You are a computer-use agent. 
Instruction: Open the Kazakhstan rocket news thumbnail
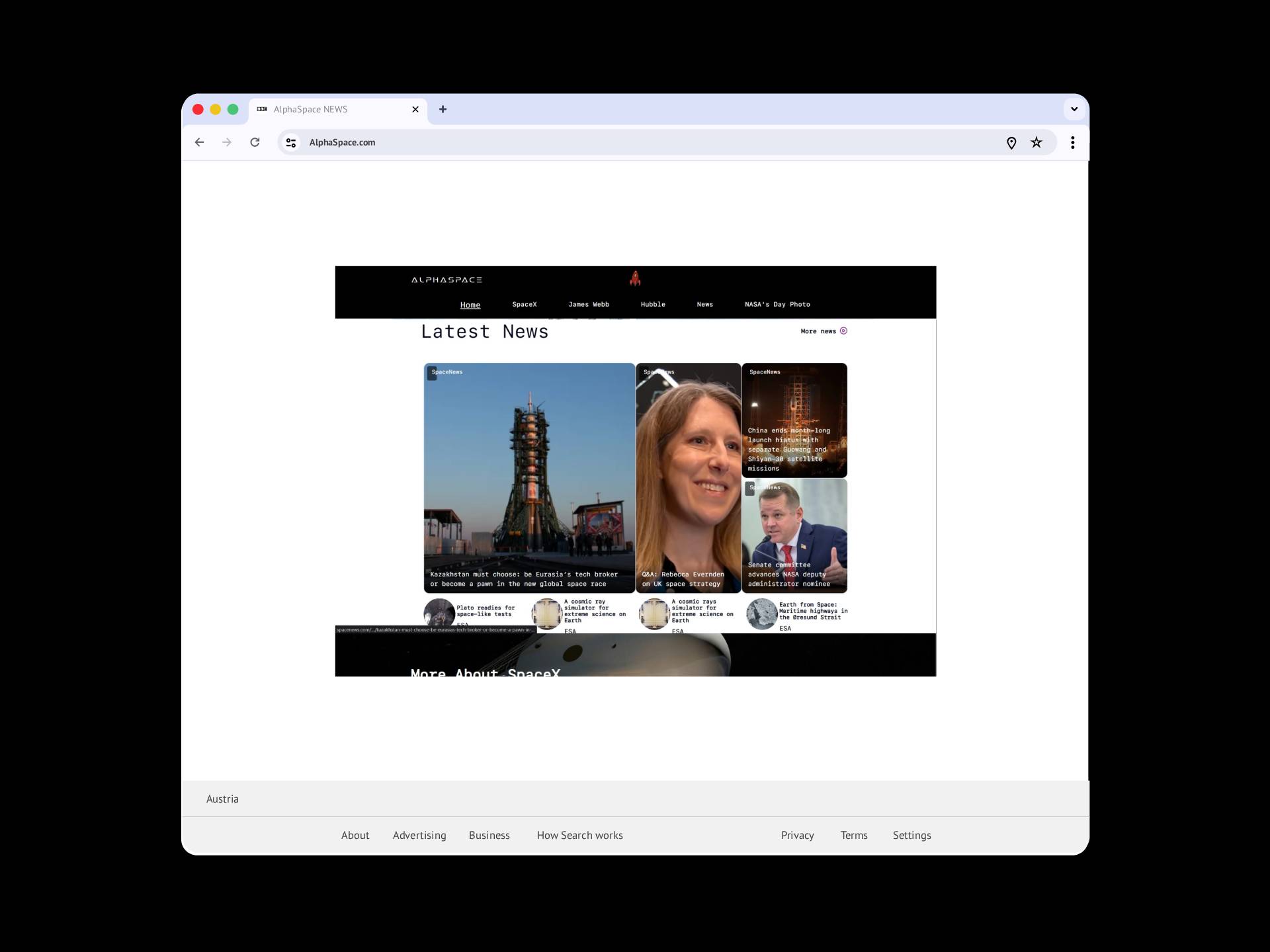[529, 476]
